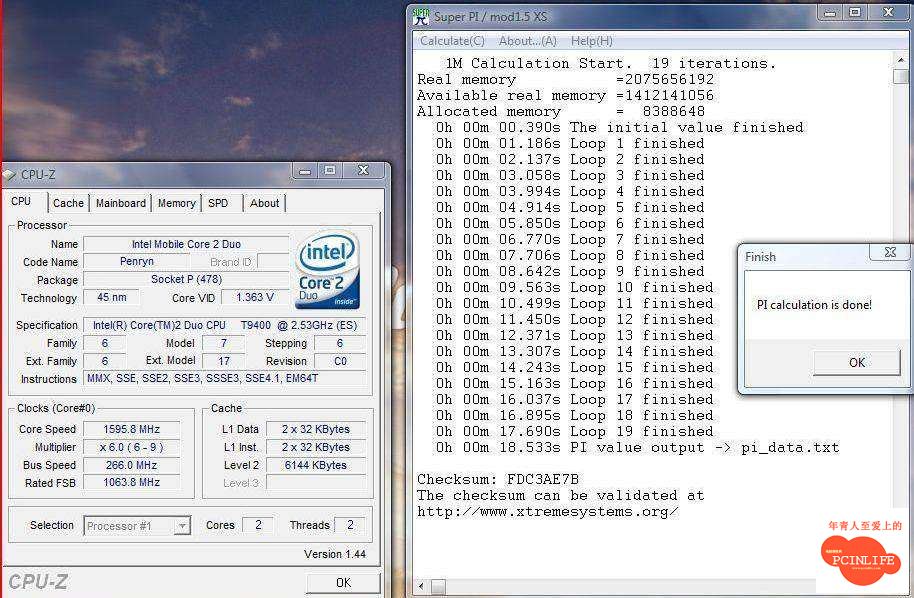Image resolution: width=914 pixels, height=598 pixels.
Task: Click OK in the Finish dialog
Action: (x=857, y=363)
